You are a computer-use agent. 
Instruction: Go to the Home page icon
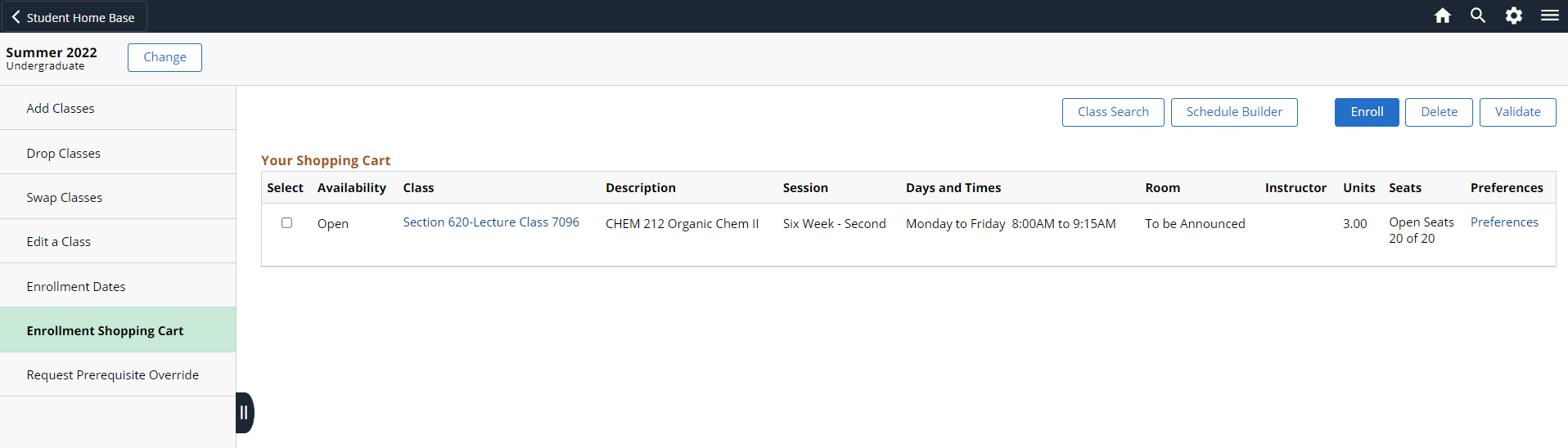tap(1443, 16)
